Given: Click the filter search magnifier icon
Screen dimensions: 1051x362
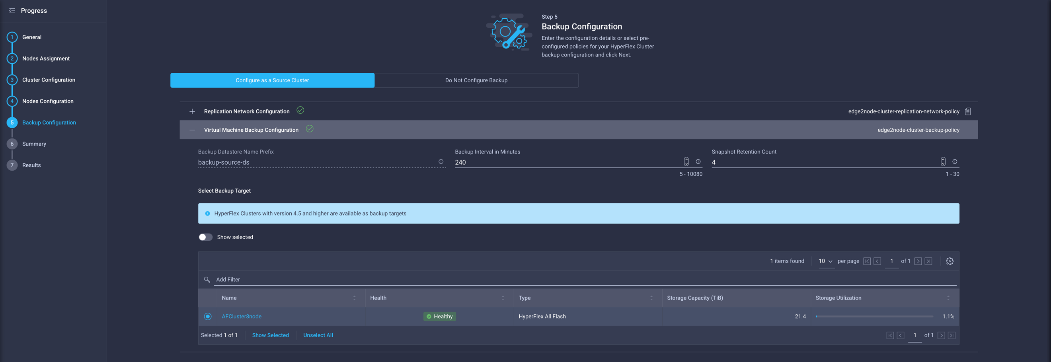Looking at the screenshot, I should pos(207,280).
